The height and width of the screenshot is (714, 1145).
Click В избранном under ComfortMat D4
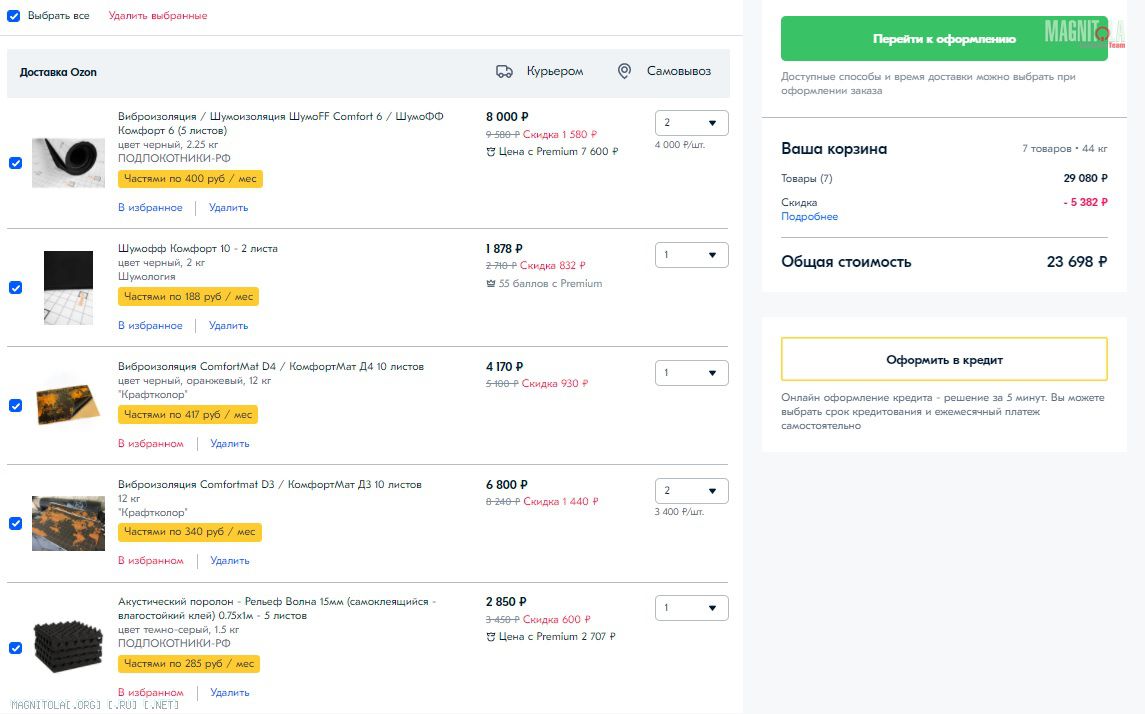[x=151, y=443]
